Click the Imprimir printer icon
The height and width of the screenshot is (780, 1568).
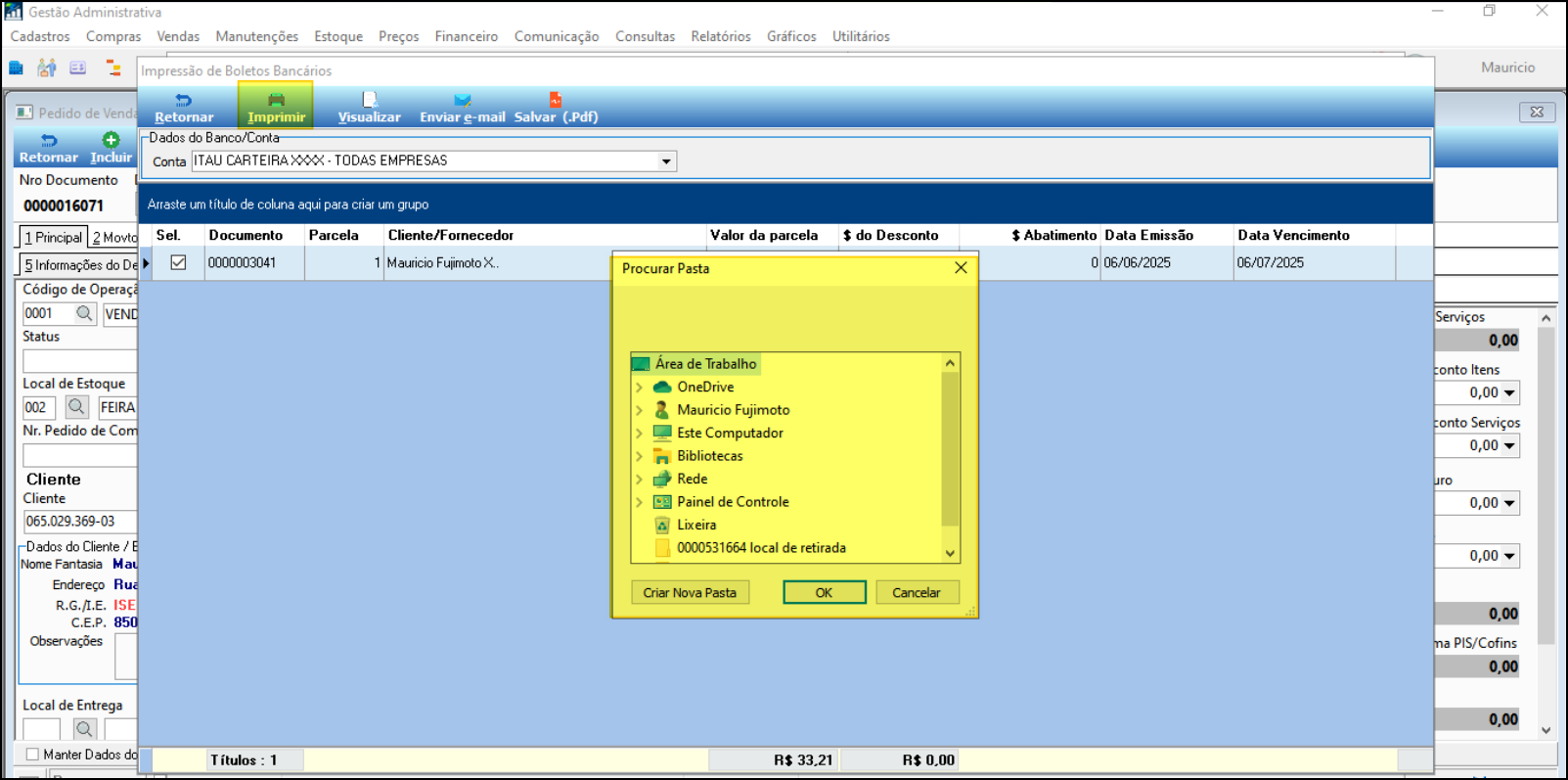(276, 100)
